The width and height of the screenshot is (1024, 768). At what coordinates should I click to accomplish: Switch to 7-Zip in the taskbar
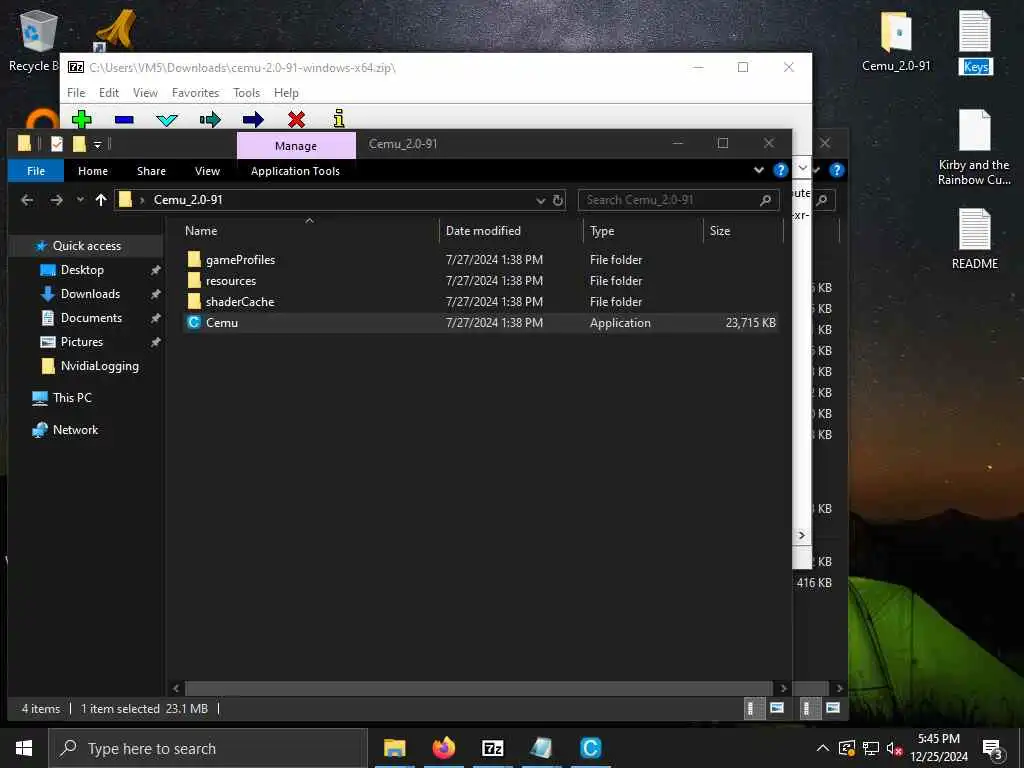point(492,748)
